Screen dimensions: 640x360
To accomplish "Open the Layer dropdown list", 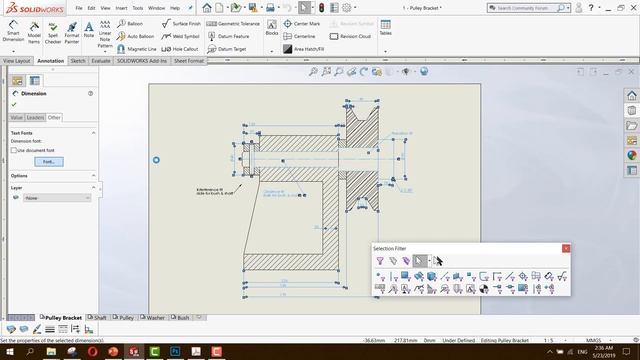I will coord(57,198).
